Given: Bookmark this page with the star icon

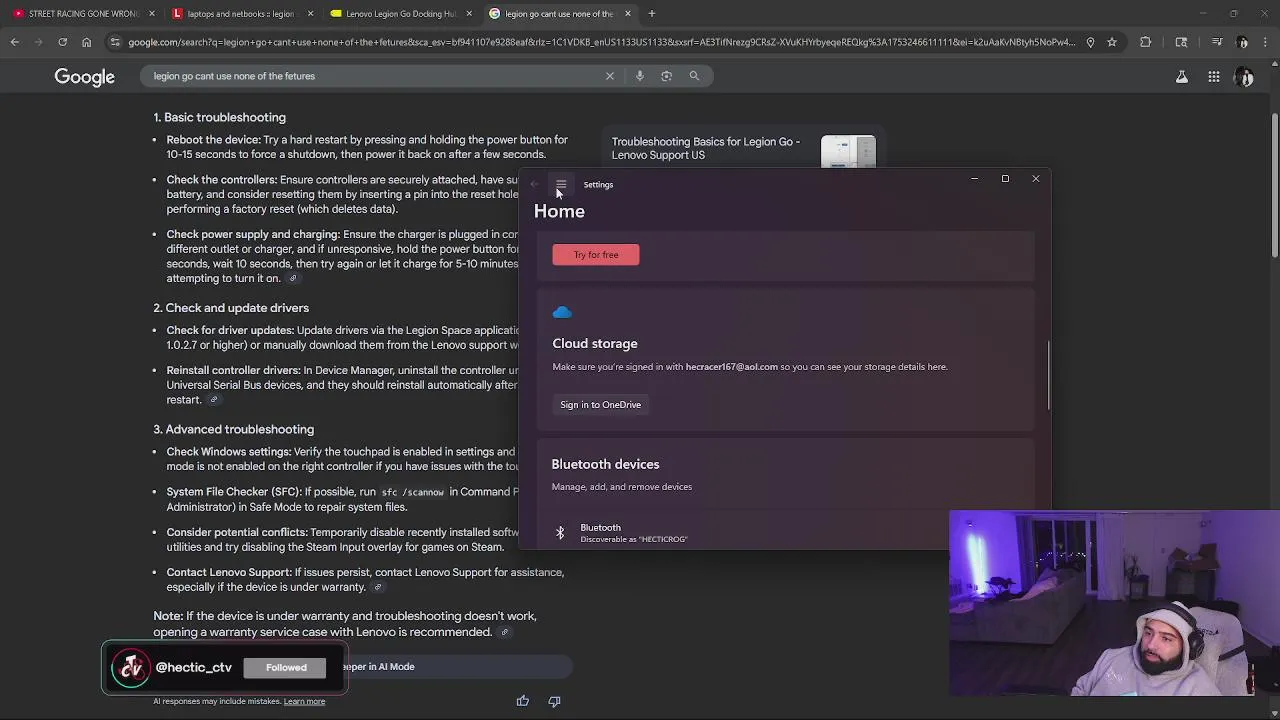Looking at the screenshot, I should point(1111,42).
